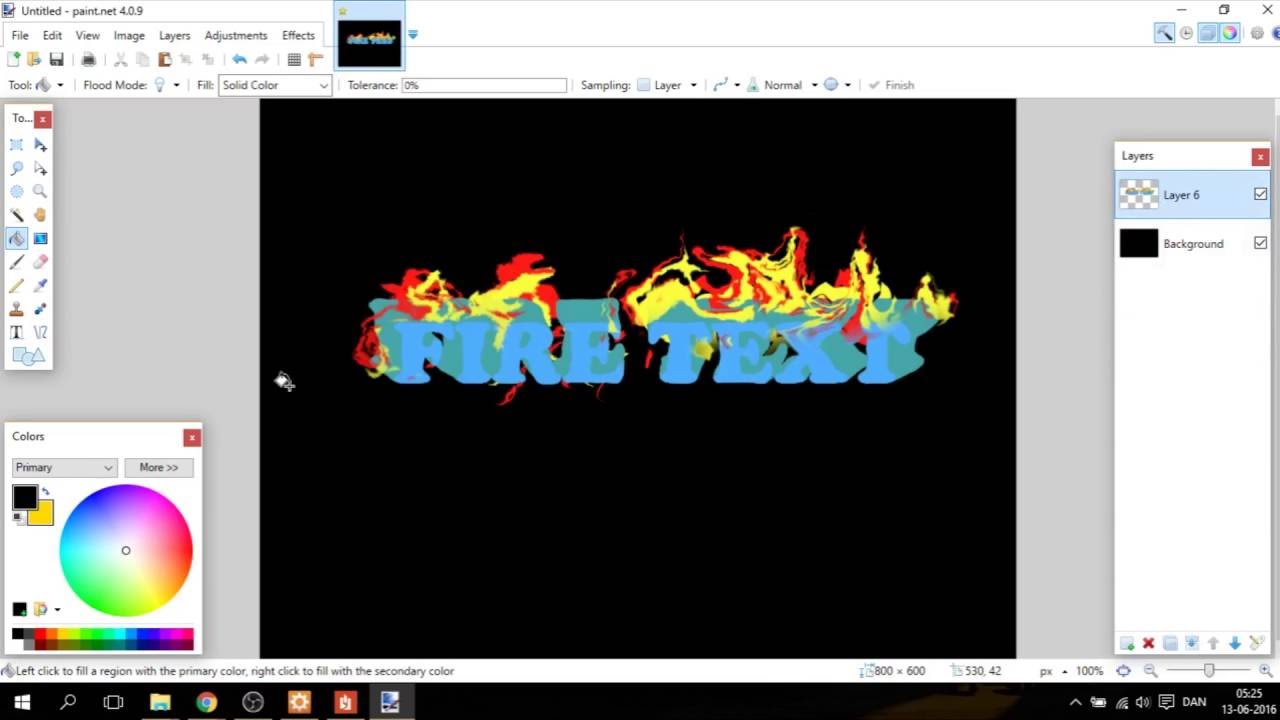Image resolution: width=1280 pixels, height=720 pixels.
Task: Add new layer in Layers panel
Action: pos(1127,643)
